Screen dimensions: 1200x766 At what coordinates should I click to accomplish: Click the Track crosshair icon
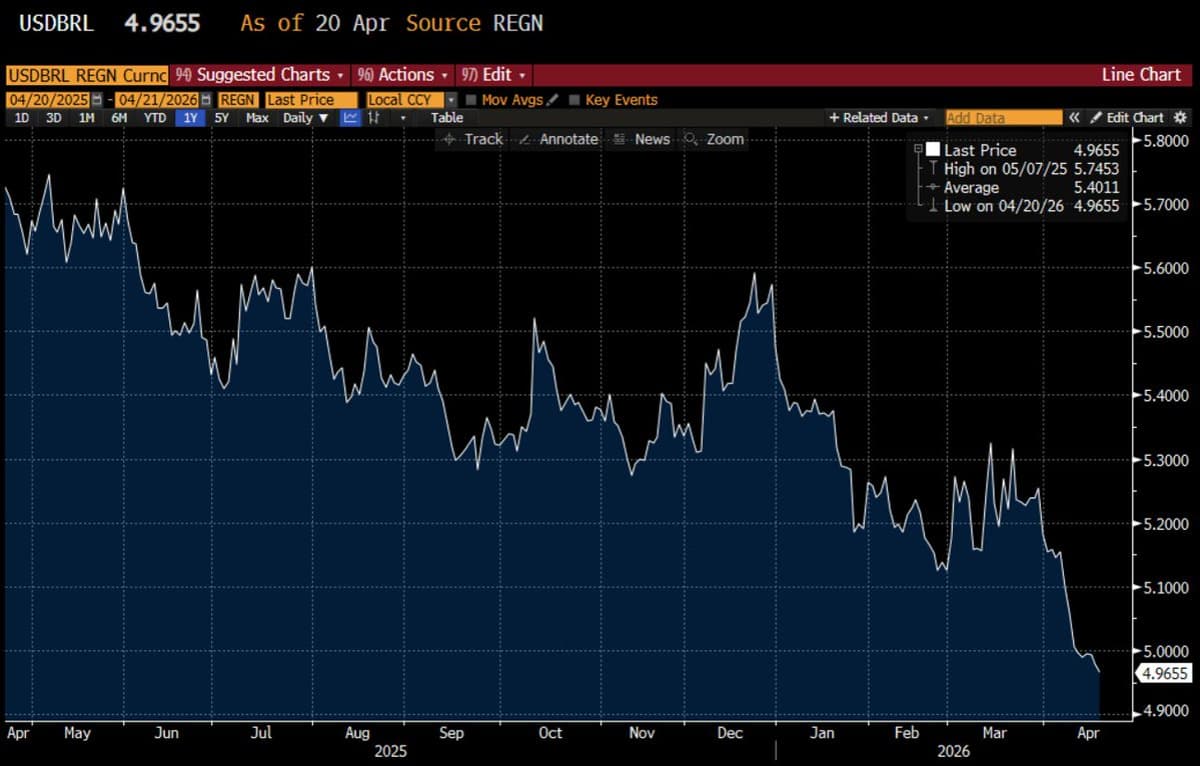[449, 139]
